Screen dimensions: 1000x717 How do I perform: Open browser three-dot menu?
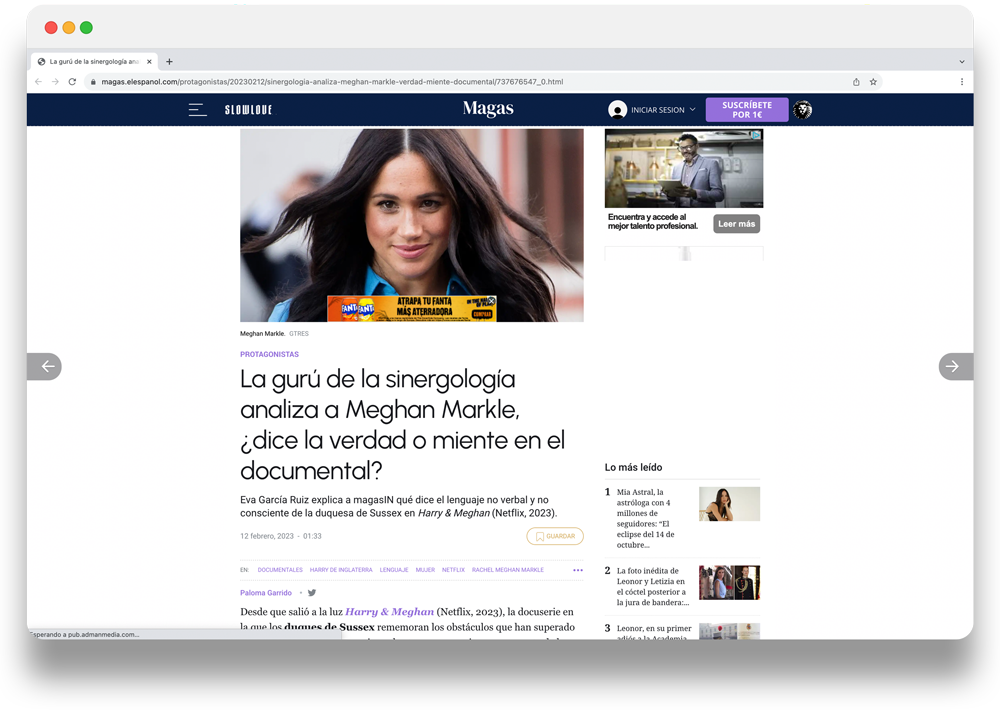pos(962,82)
